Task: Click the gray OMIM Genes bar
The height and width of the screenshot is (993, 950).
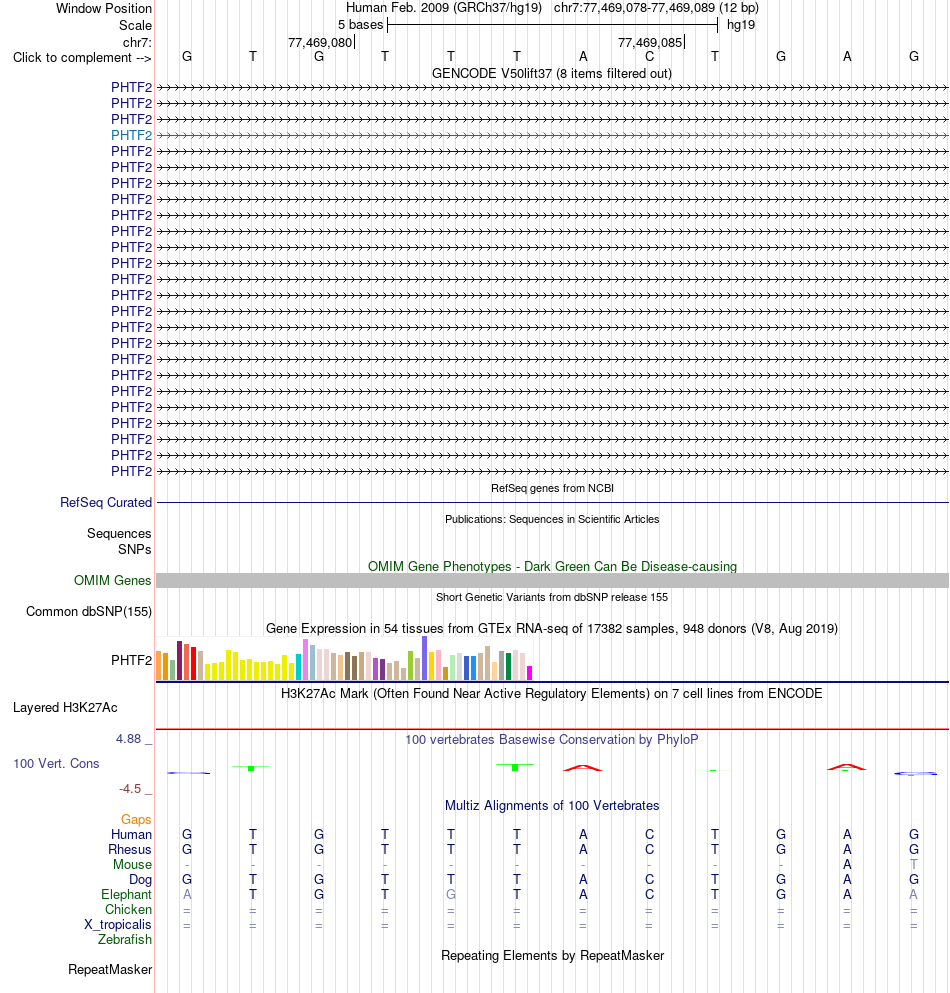Action: (552, 580)
